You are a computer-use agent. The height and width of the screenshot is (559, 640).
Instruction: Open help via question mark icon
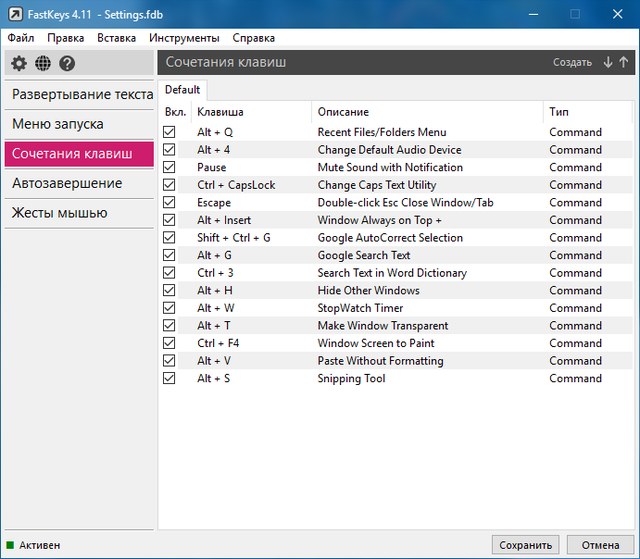pos(67,63)
